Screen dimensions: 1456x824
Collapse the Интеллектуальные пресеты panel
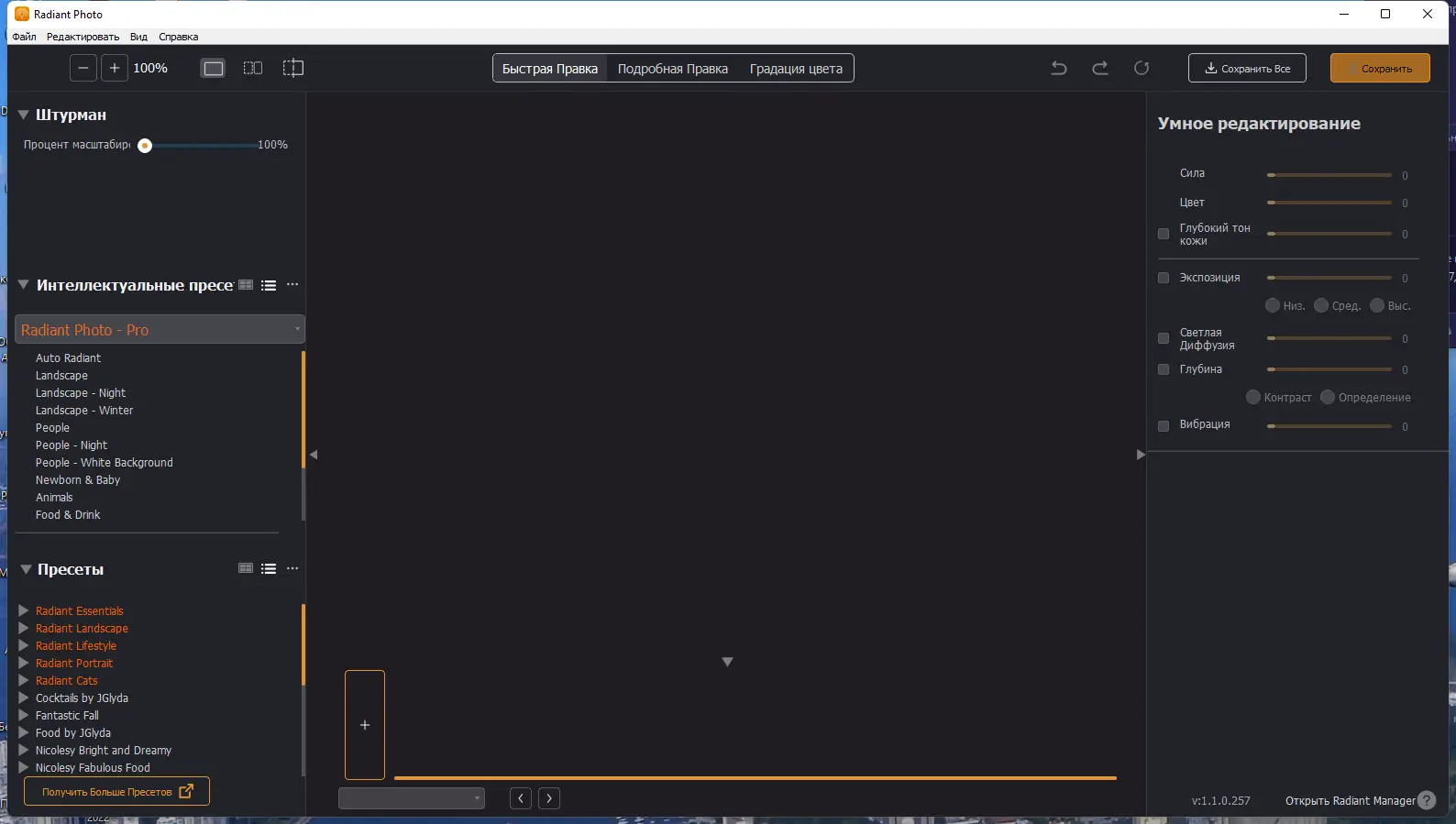[x=24, y=285]
